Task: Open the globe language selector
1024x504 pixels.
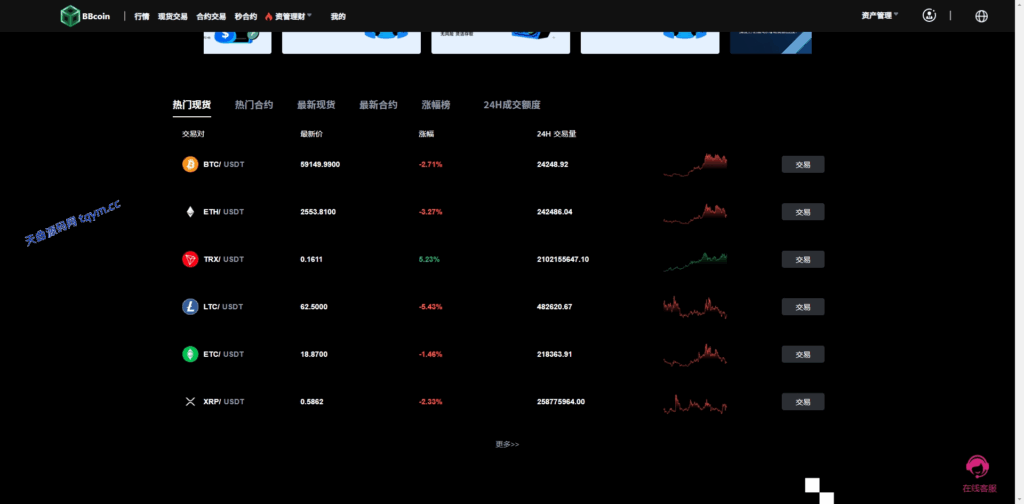Action: (x=981, y=16)
